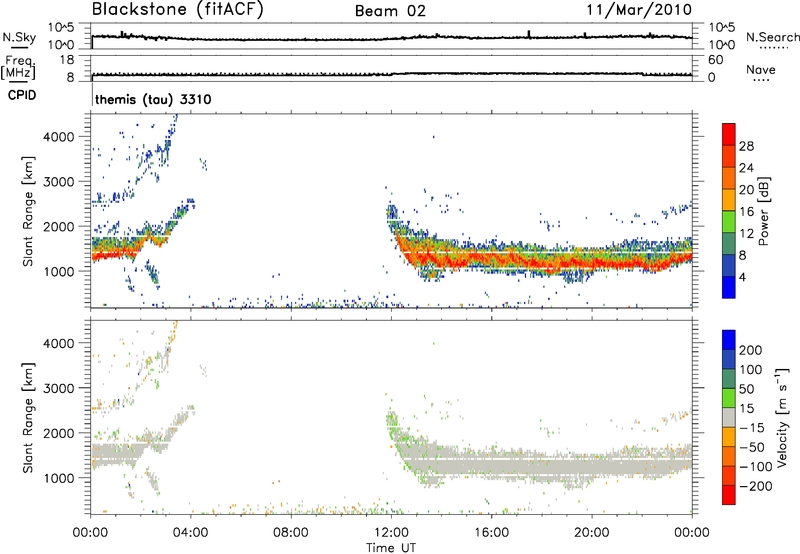Screen dimensions: 800x554
Task: Click the green 12–16 dB colorbar segment
Action: pyautogui.click(x=729, y=222)
